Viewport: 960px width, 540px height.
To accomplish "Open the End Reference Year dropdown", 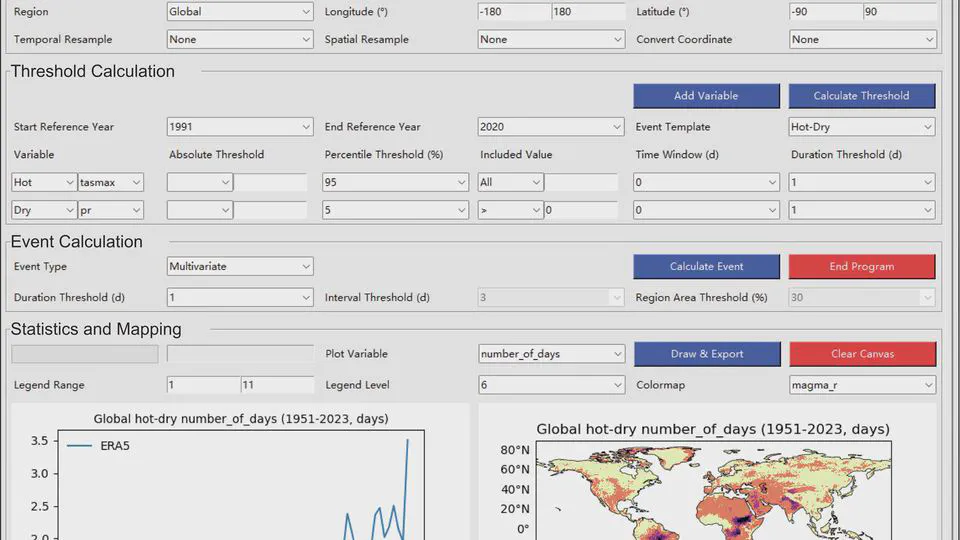I will pyautogui.click(x=551, y=127).
